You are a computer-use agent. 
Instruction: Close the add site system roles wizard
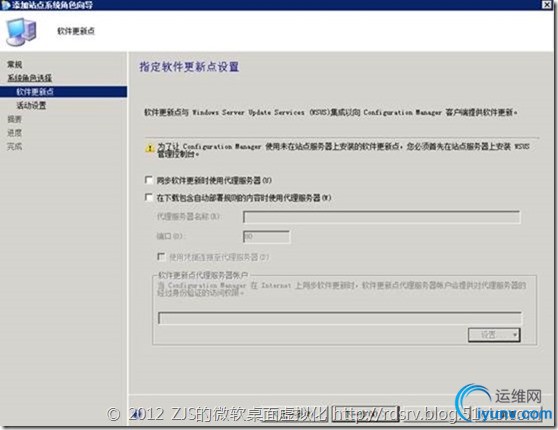[547, 5]
